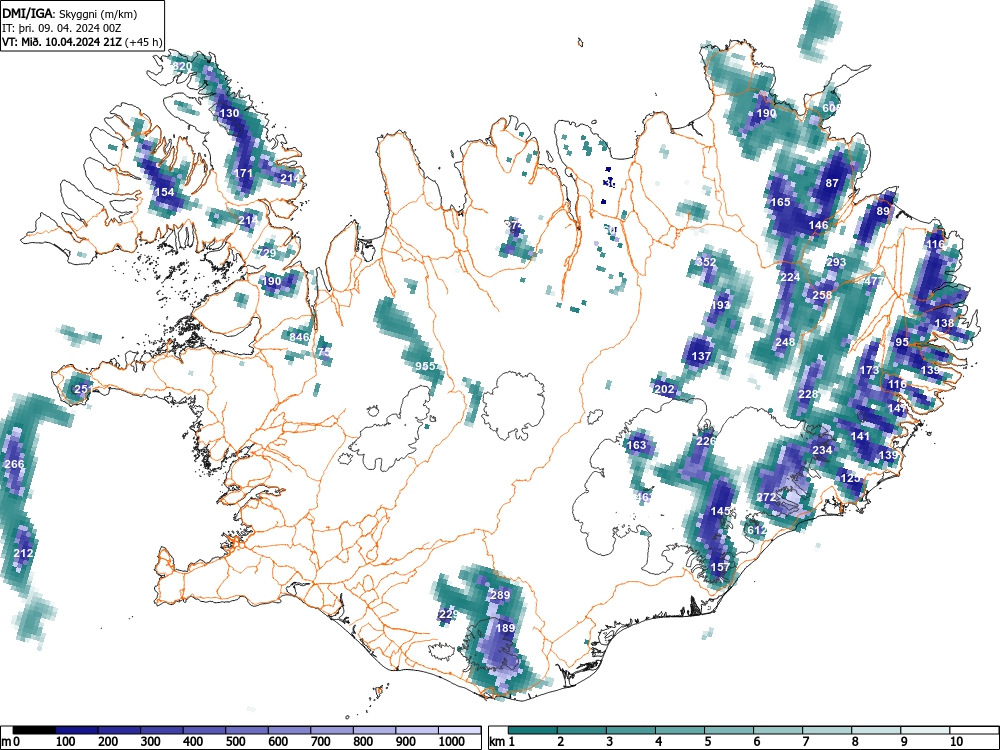Viewport: 1000px width, 750px height.
Task: Click the '10' label on the kilometre legend
Action: (955, 742)
